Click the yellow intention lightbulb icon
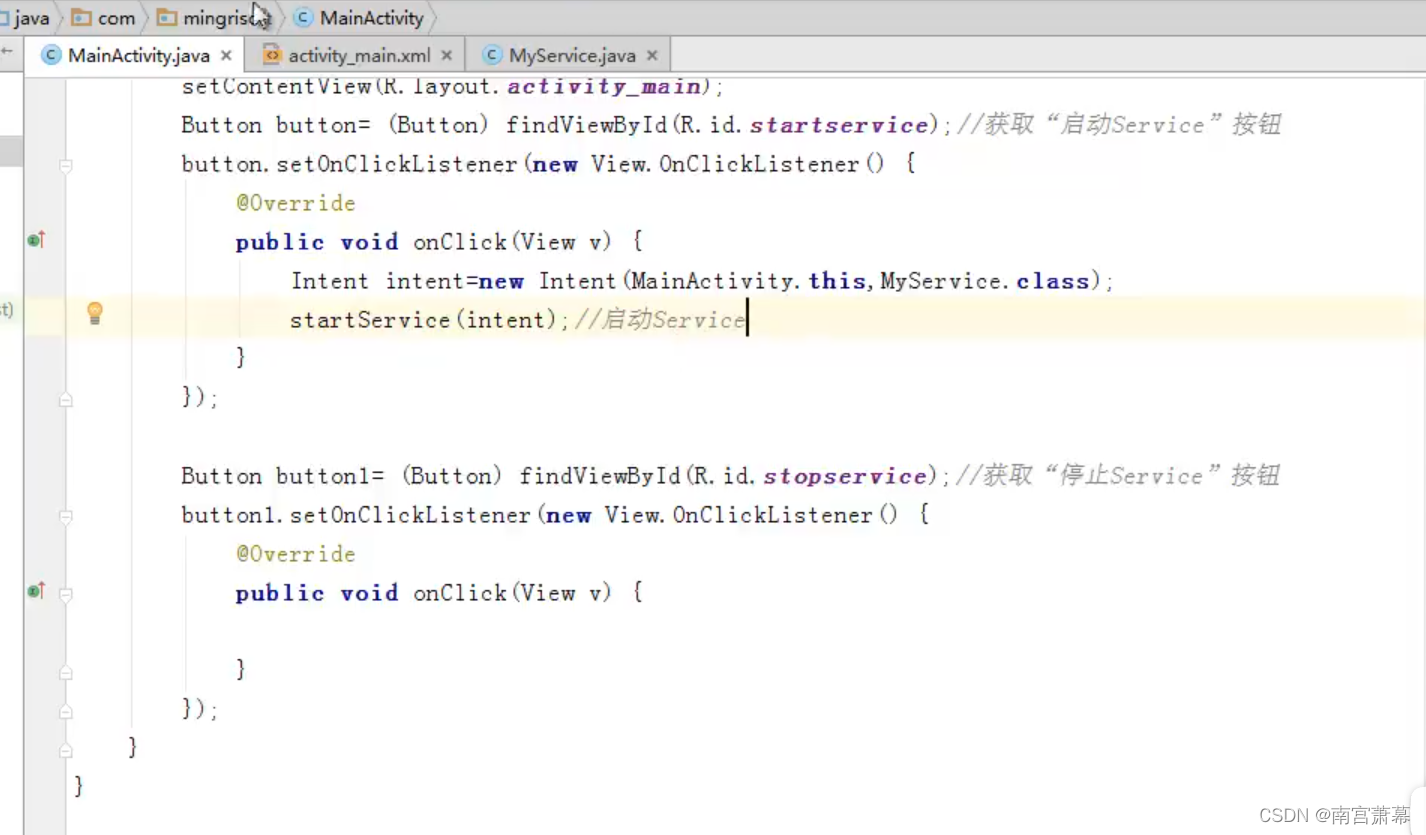 click(x=95, y=313)
